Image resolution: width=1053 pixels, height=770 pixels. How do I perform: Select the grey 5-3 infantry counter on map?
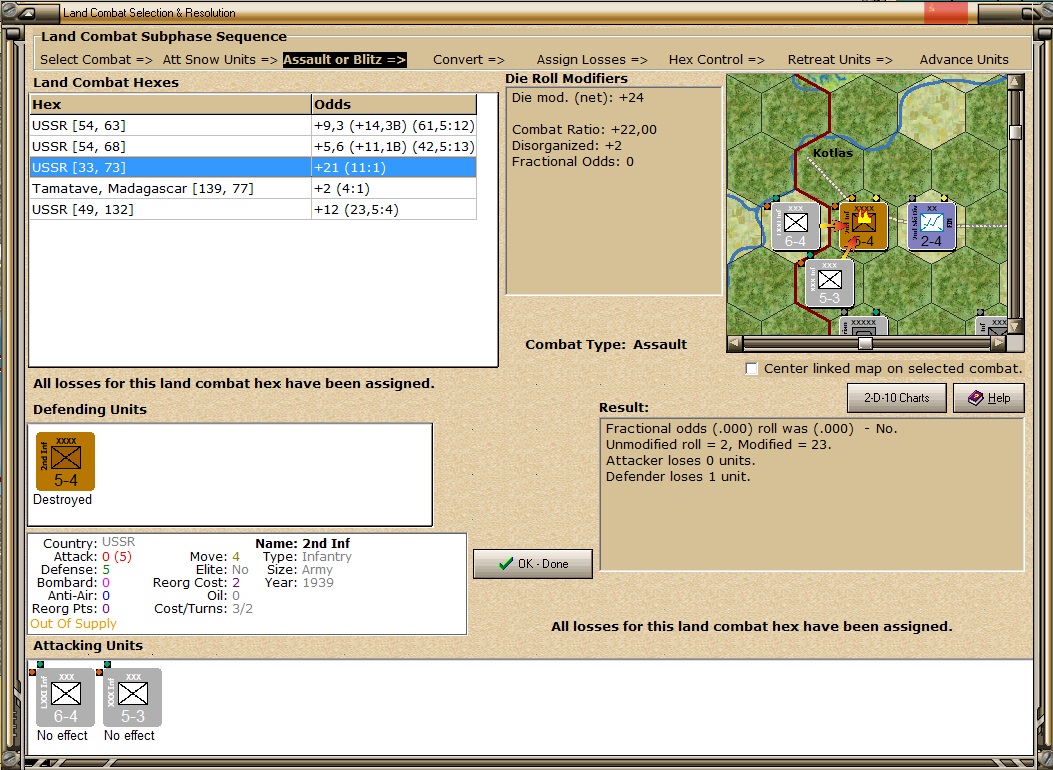pyautogui.click(x=829, y=283)
